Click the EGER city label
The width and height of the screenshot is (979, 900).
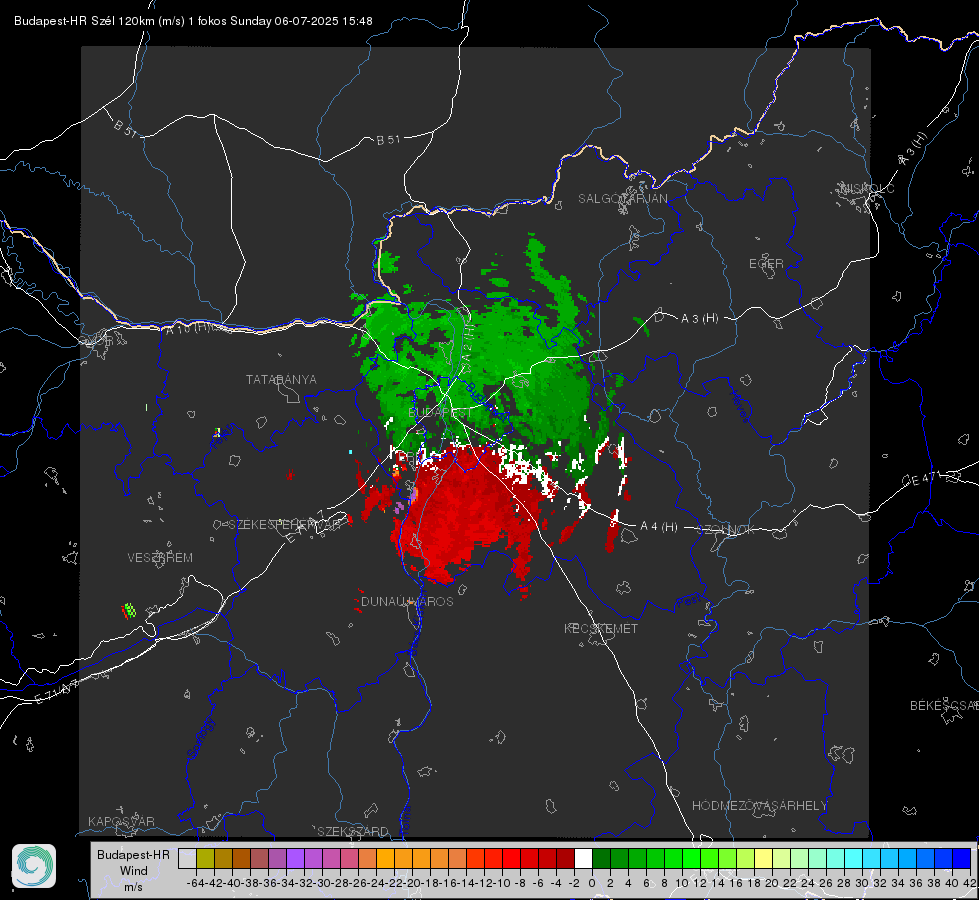click(x=766, y=264)
